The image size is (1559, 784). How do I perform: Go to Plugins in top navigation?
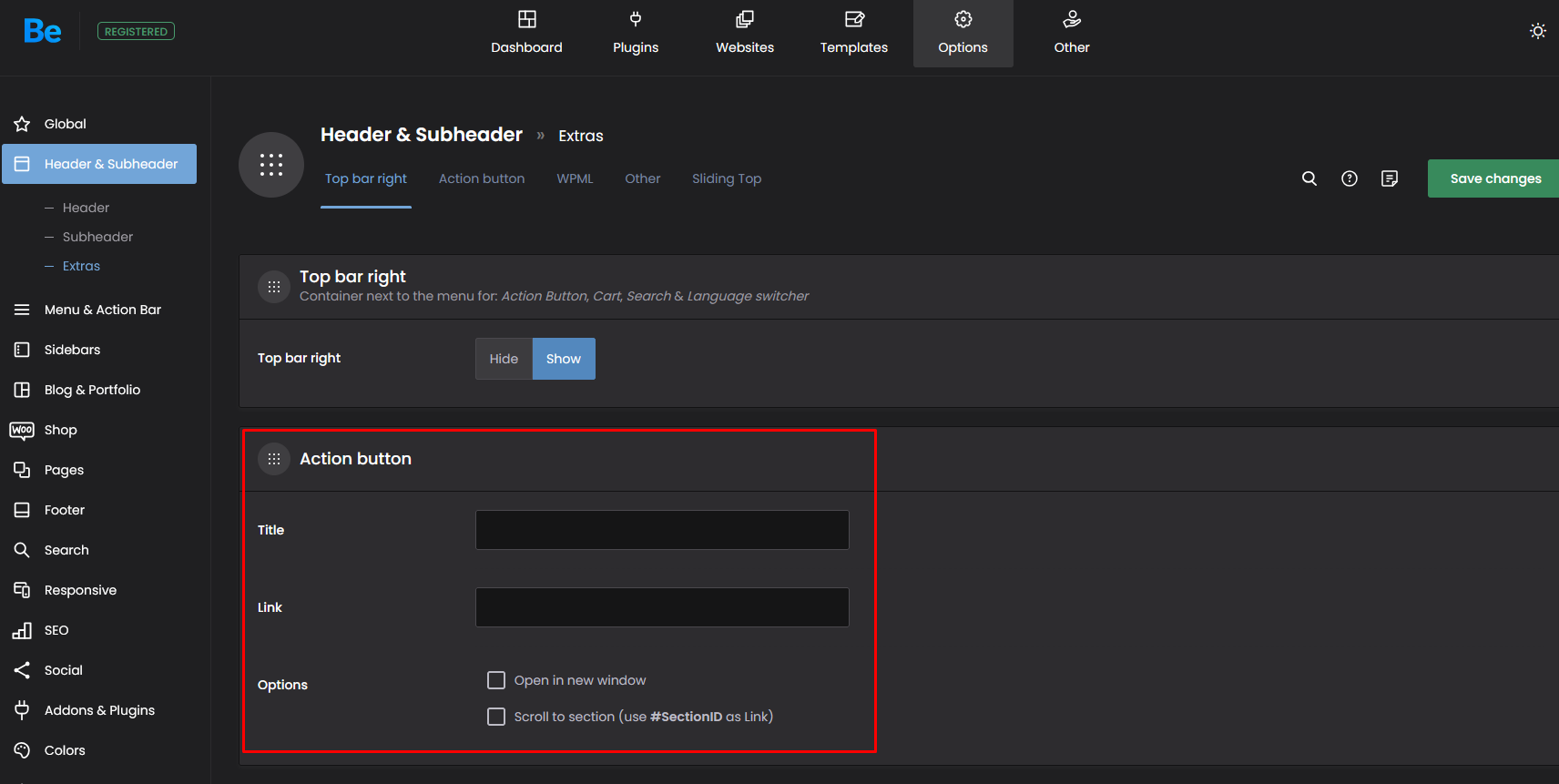tap(636, 33)
